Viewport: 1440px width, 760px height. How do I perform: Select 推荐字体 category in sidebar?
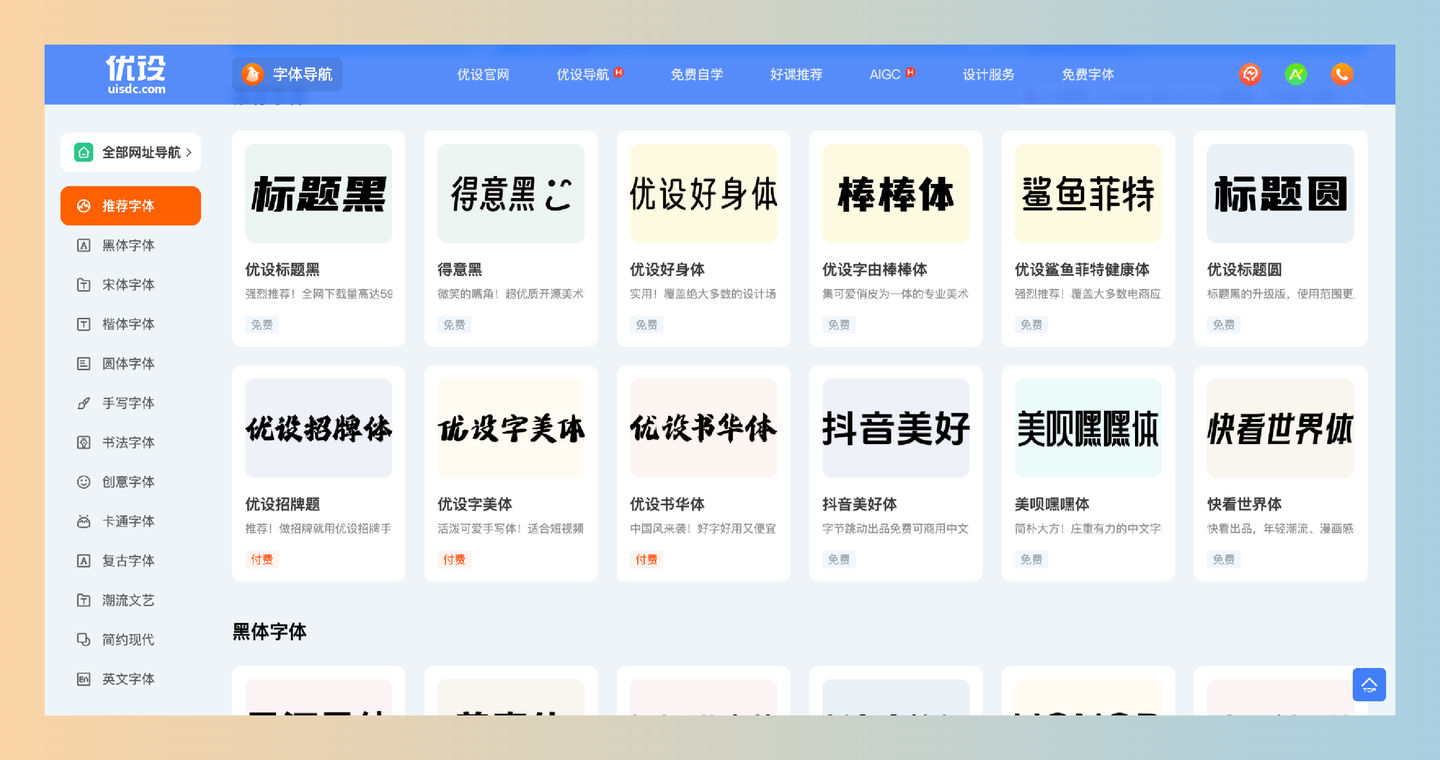click(x=130, y=206)
